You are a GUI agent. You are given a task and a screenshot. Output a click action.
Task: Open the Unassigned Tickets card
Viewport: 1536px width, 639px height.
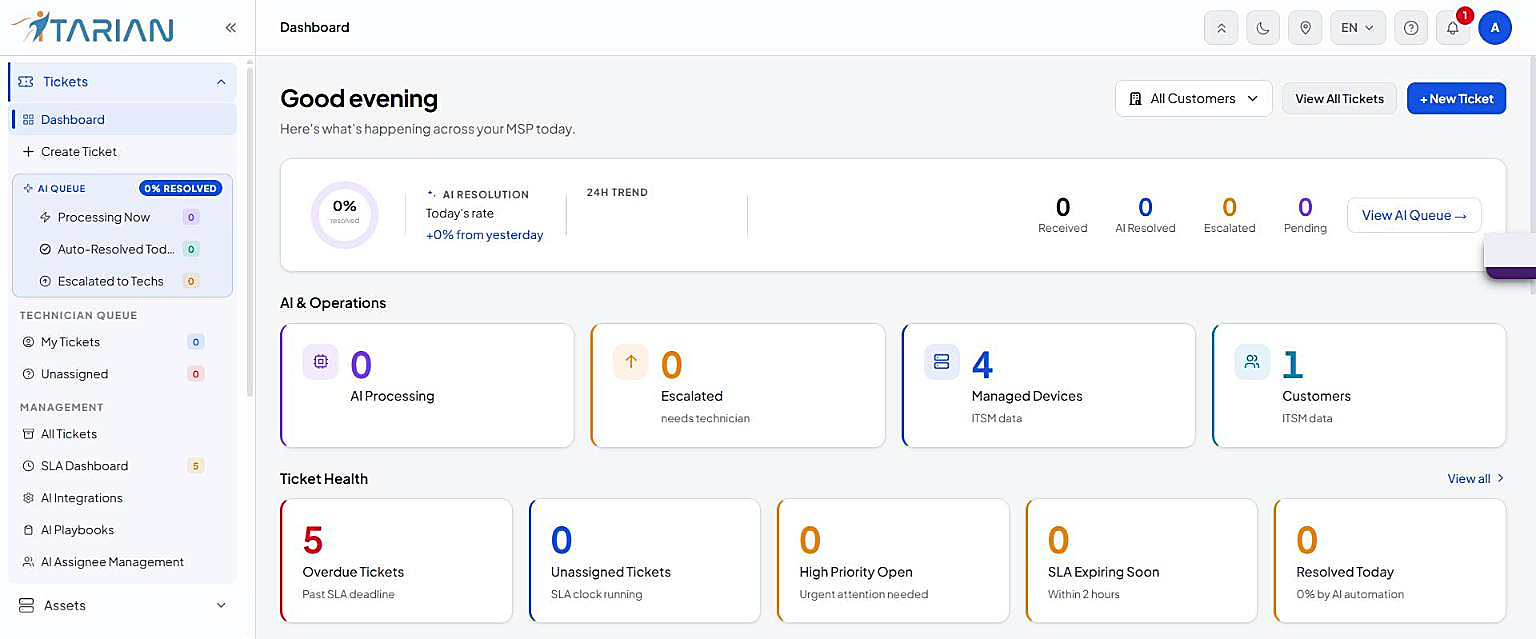click(645, 560)
